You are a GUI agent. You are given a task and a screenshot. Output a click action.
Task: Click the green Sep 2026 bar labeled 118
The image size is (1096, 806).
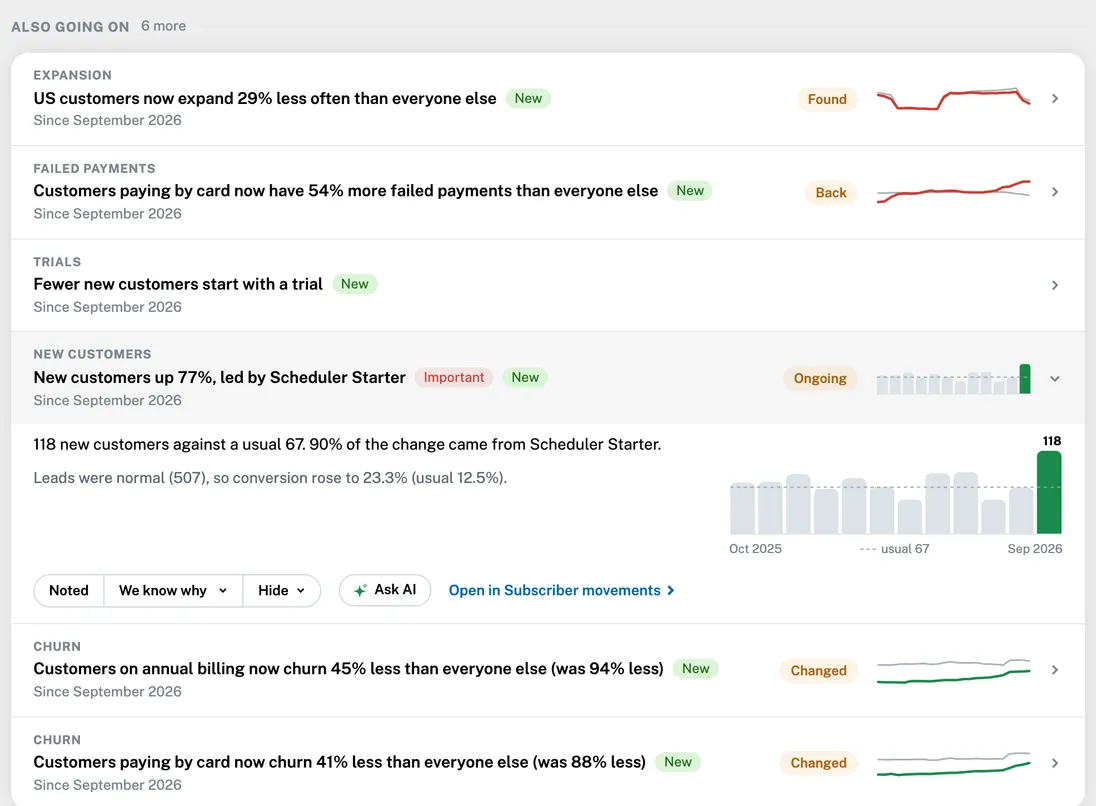pos(1048,492)
